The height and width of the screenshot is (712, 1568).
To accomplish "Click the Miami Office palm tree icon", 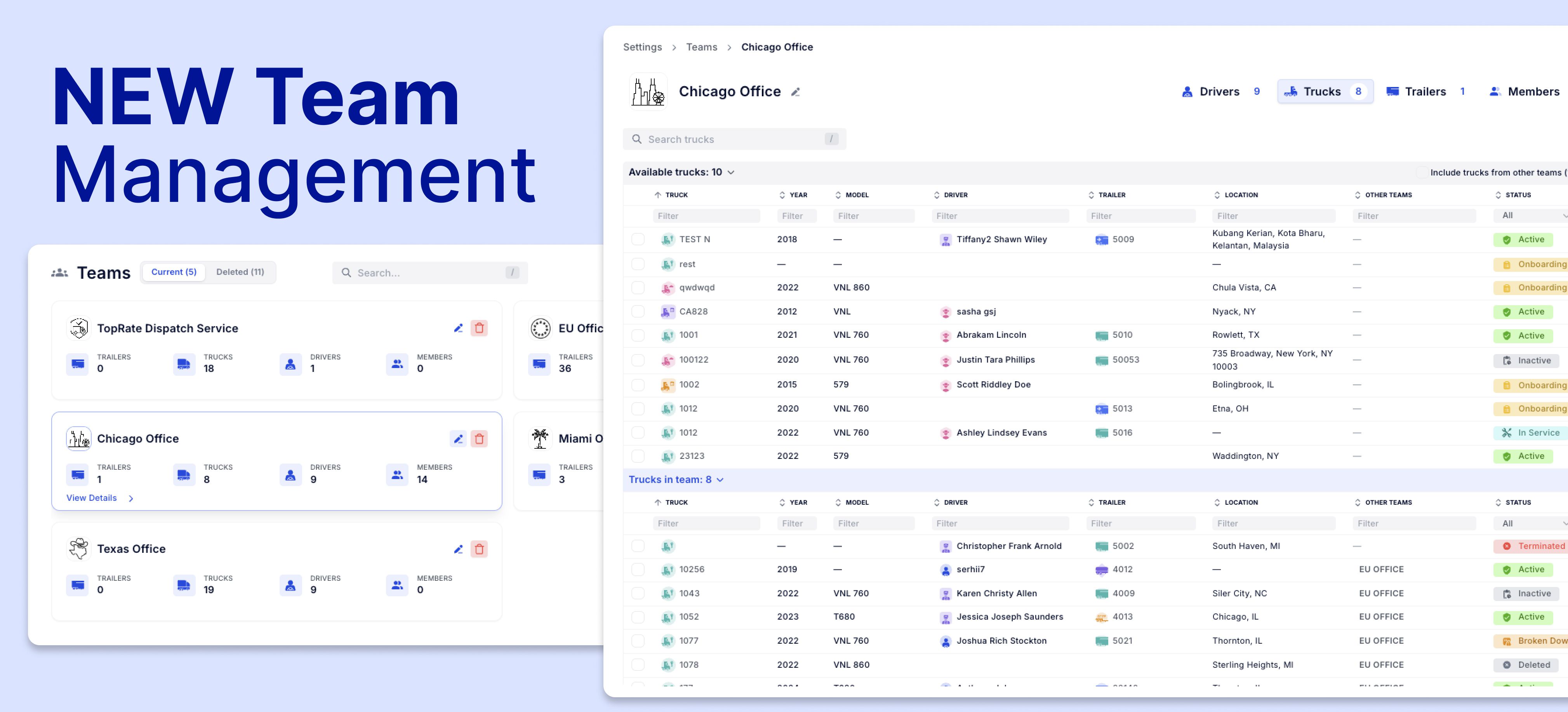I will (x=540, y=438).
